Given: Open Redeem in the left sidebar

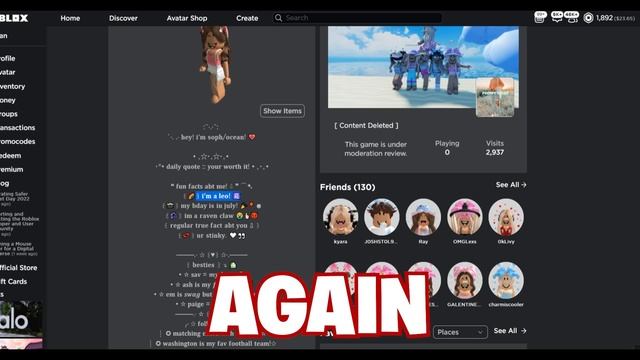Looking at the screenshot, I should point(11,156).
